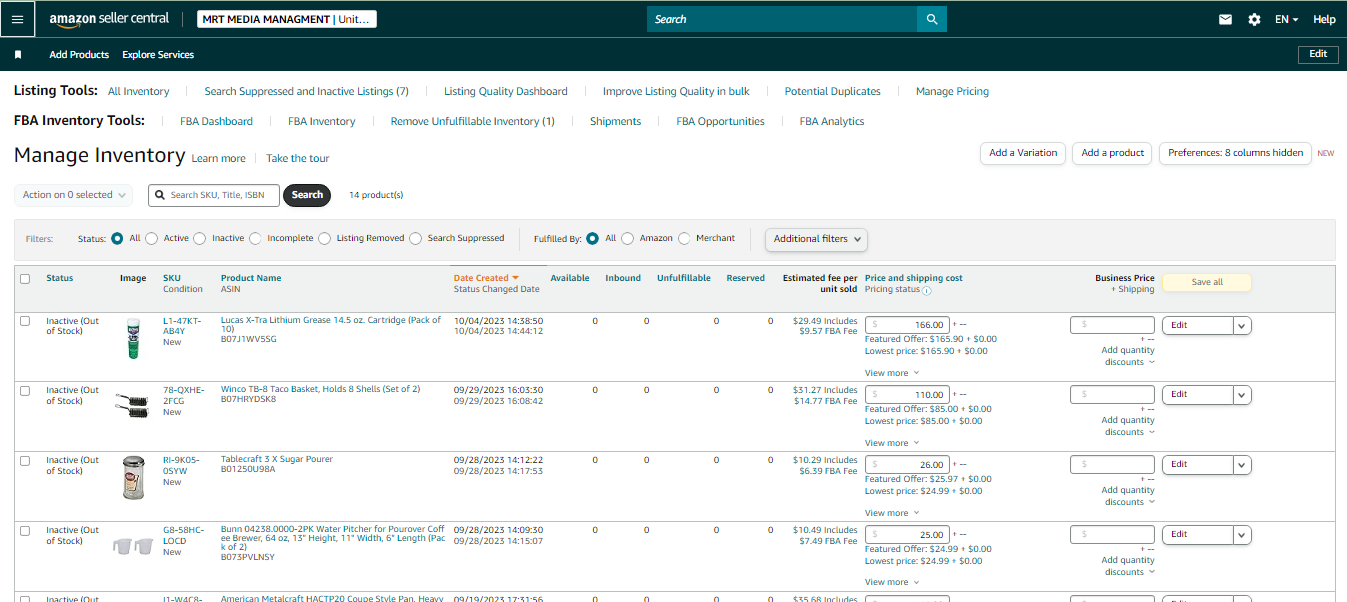The width and height of the screenshot is (1347, 602).
Task: Open Edit dropdown arrow for Lucas grease row
Action: pos(1242,325)
